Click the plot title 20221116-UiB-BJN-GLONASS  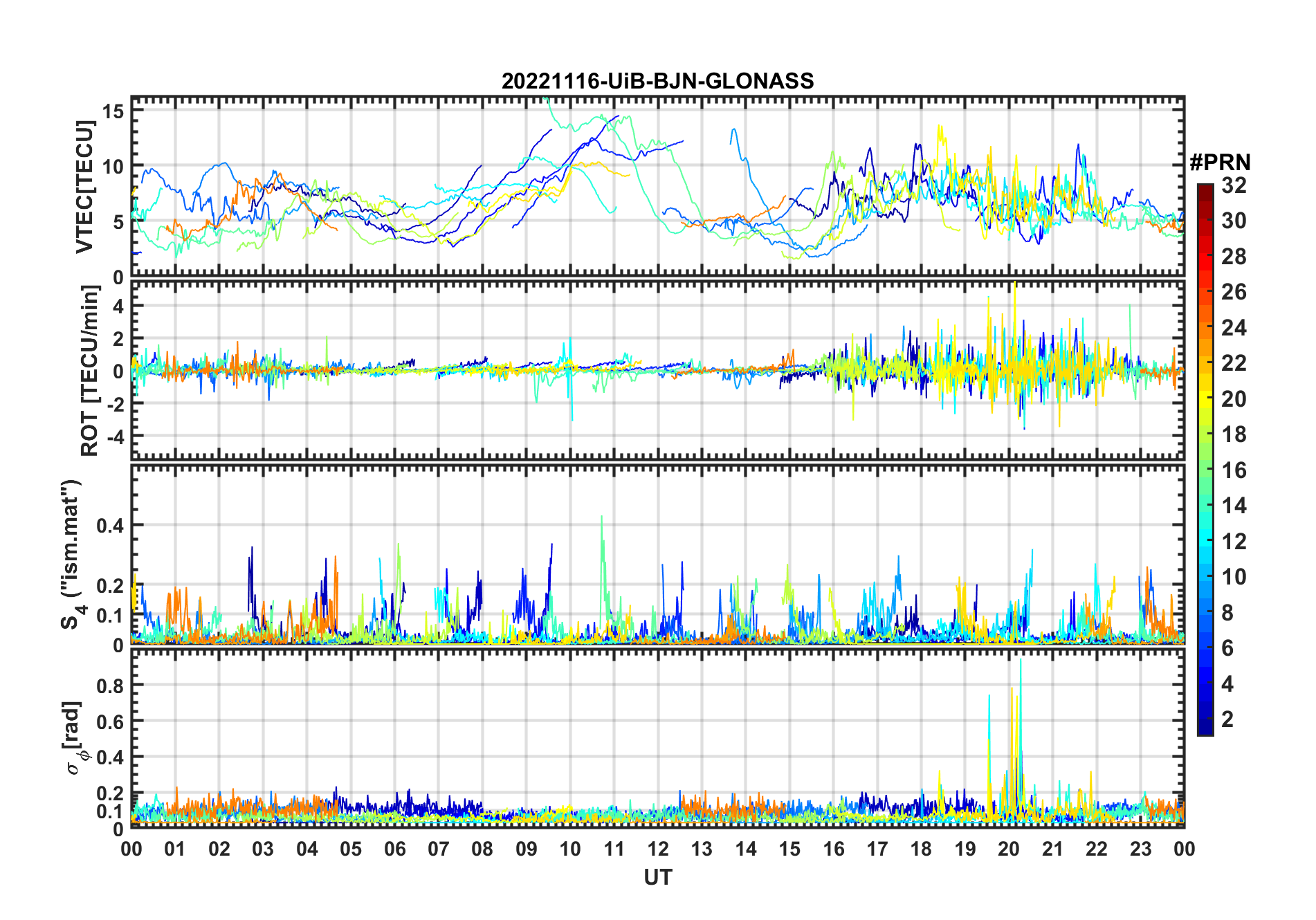657,81
